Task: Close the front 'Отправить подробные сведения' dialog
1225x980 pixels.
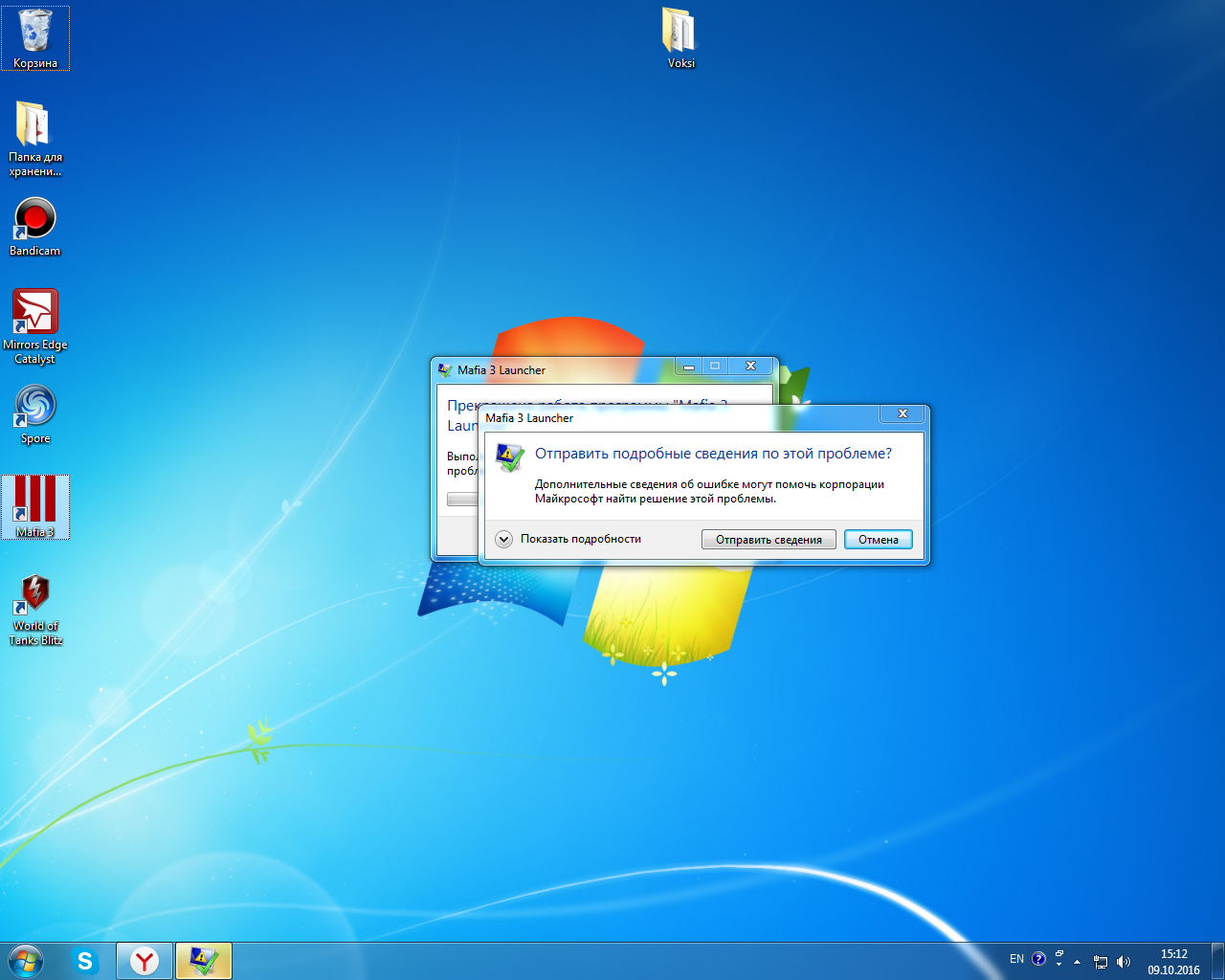Action: coord(902,413)
